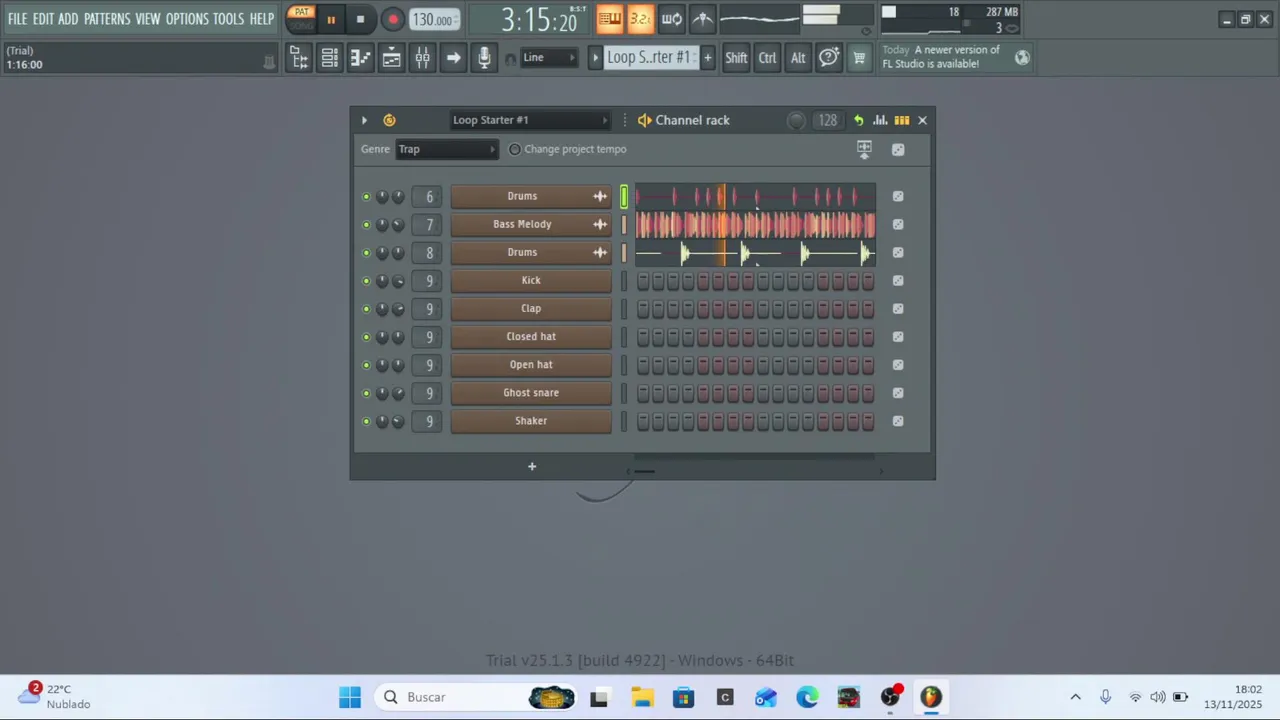Adjust the Clap channel pan knob

click(382, 309)
